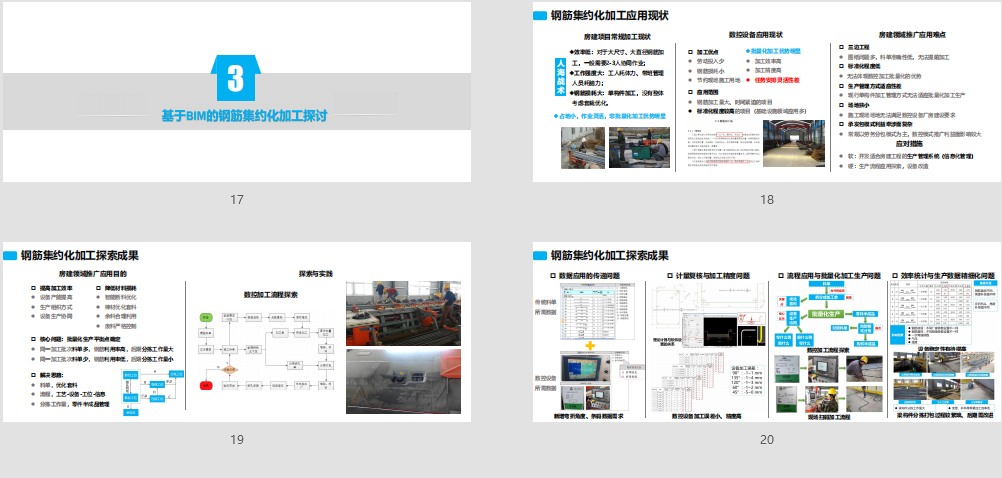Select the slide 17 section title thumbnail
Screen dimensions: 1002x478
click(236, 92)
